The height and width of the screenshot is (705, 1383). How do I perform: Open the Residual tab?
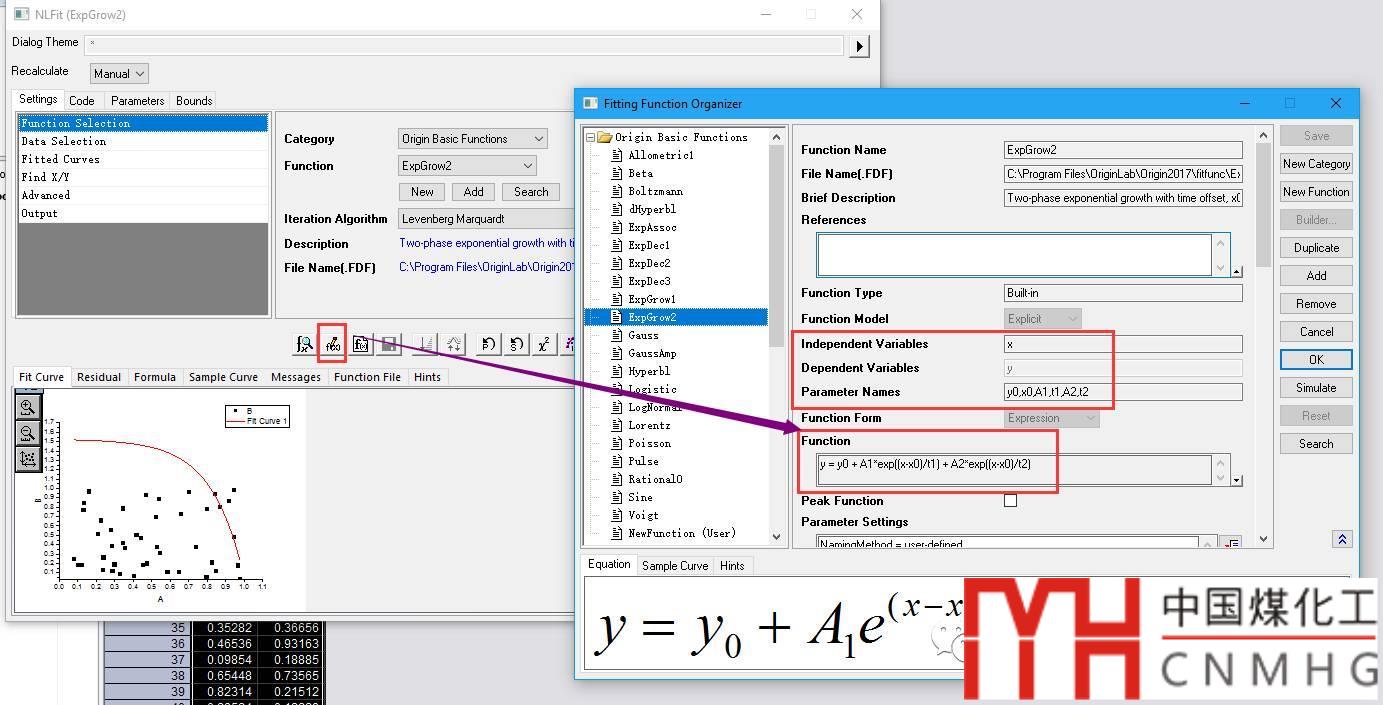[x=99, y=377]
